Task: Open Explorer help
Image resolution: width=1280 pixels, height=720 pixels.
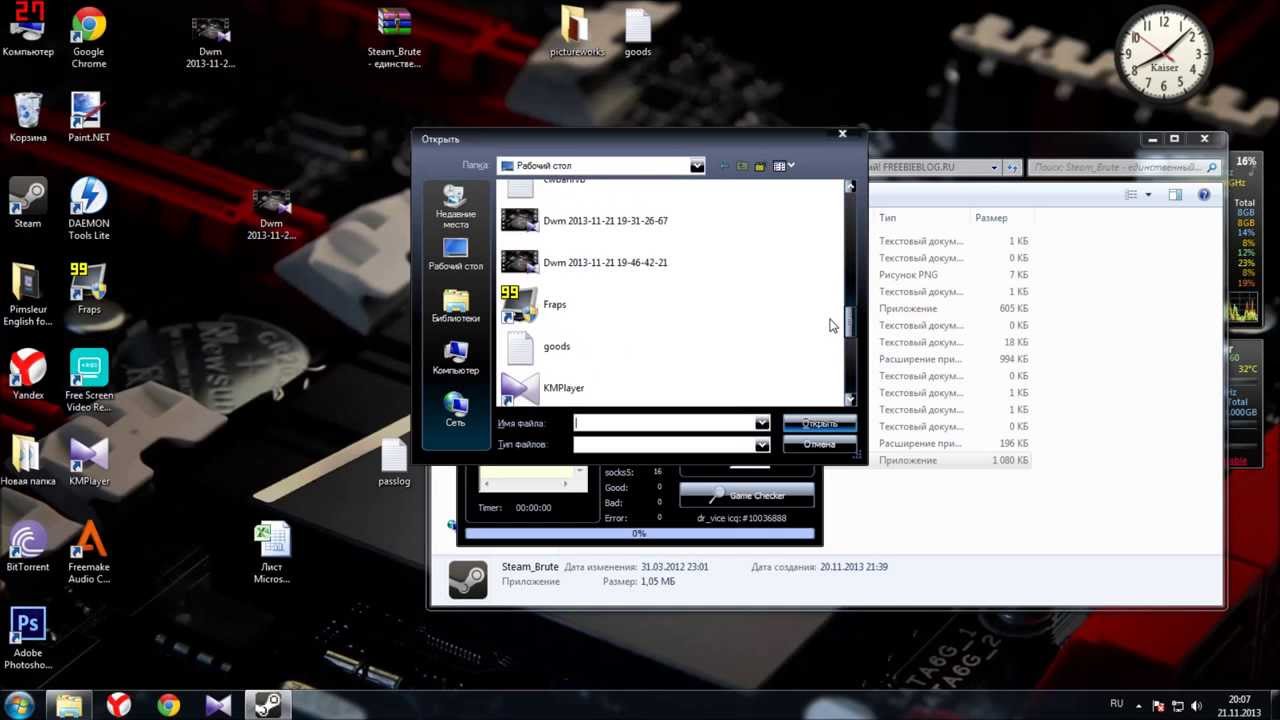Action: click(1204, 195)
